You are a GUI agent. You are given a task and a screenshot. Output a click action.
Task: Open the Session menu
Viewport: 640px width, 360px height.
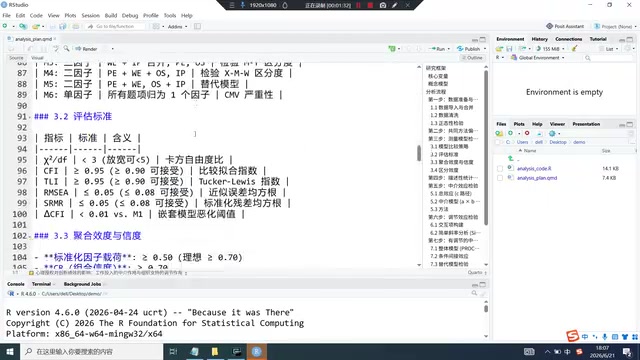[x=90, y=16]
